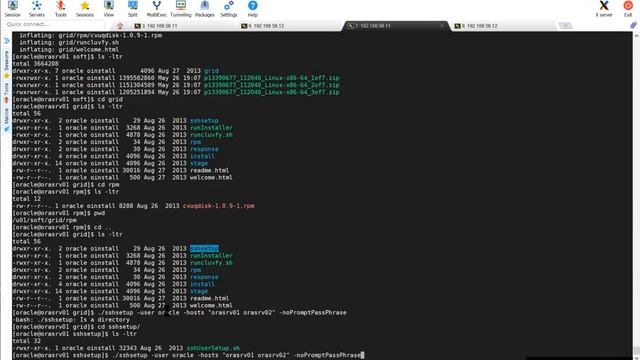This screenshot has height=360, width=640.
Task: Click the highlighted sshsetup directory name
Action: point(204,249)
